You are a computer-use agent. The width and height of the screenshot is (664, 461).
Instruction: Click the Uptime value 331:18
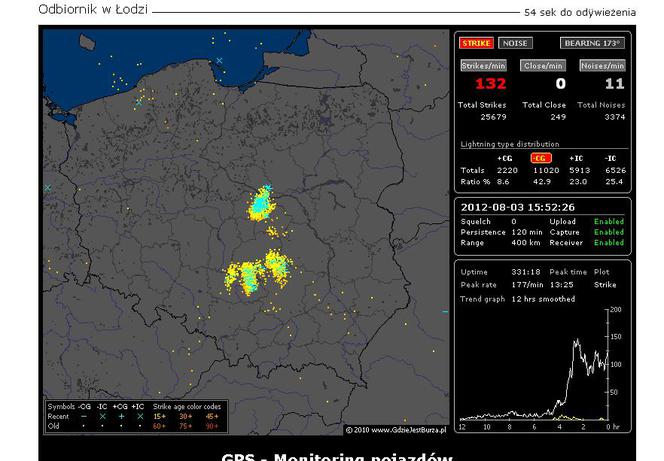pyautogui.click(x=526, y=272)
